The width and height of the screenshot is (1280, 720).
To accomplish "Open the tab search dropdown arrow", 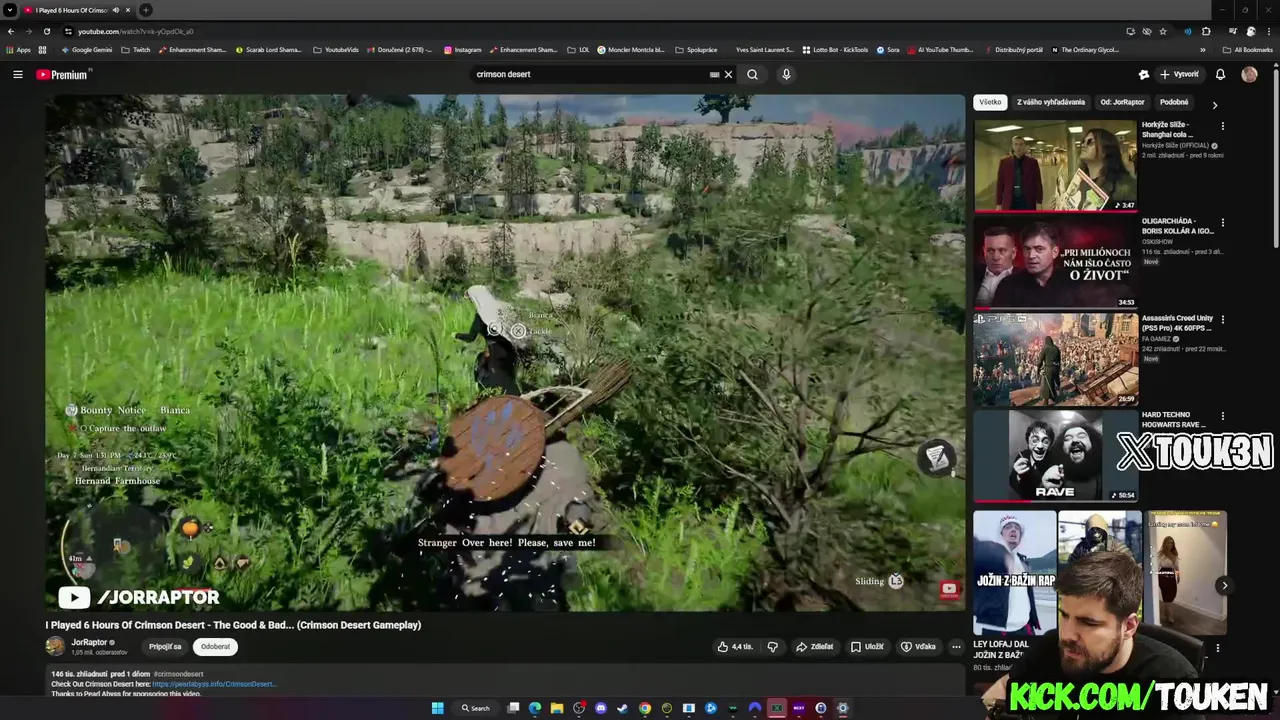I will coord(9,10).
